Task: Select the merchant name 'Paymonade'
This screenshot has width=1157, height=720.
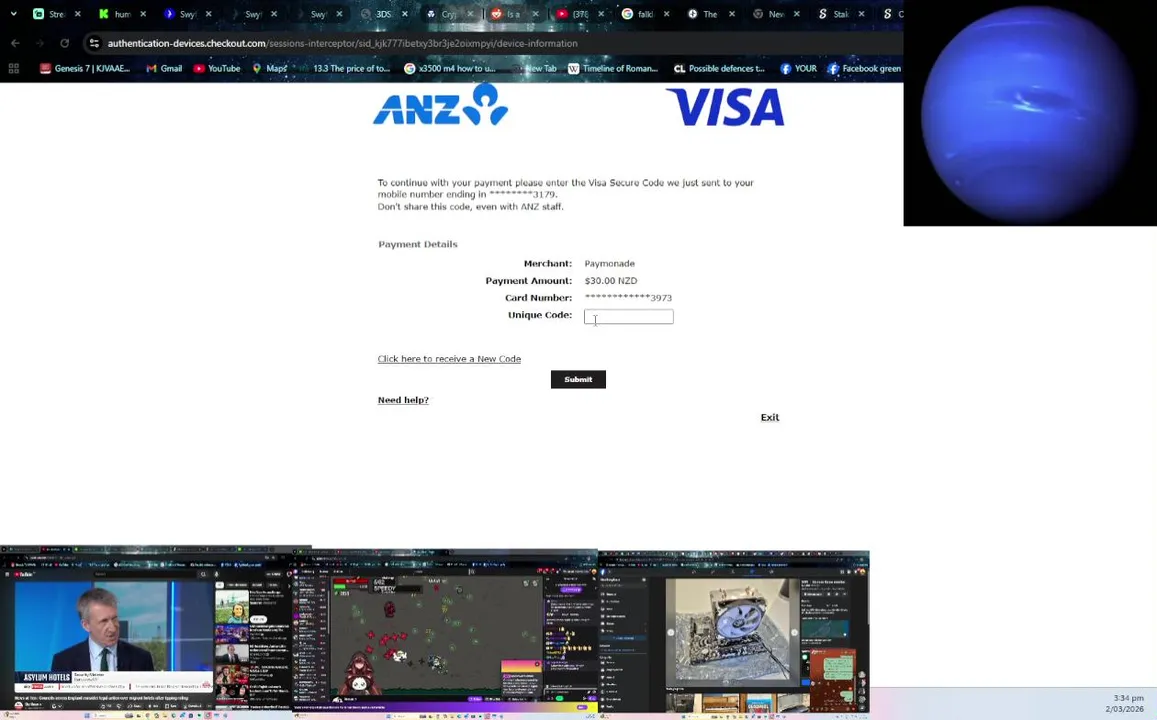Action: pyautogui.click(x=609, y=263)
